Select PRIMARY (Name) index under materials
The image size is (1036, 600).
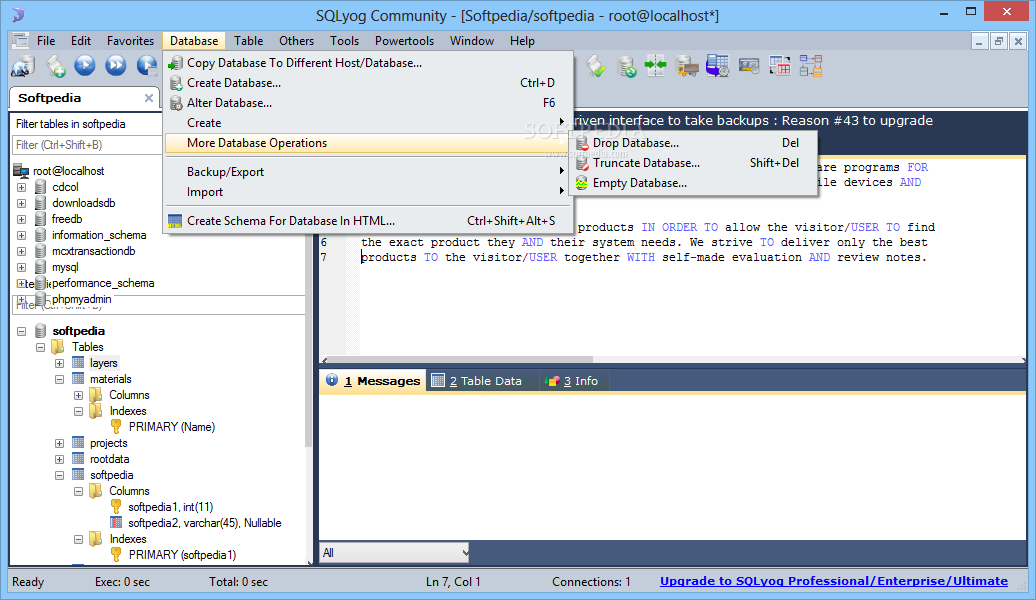[x=172, y=427]
